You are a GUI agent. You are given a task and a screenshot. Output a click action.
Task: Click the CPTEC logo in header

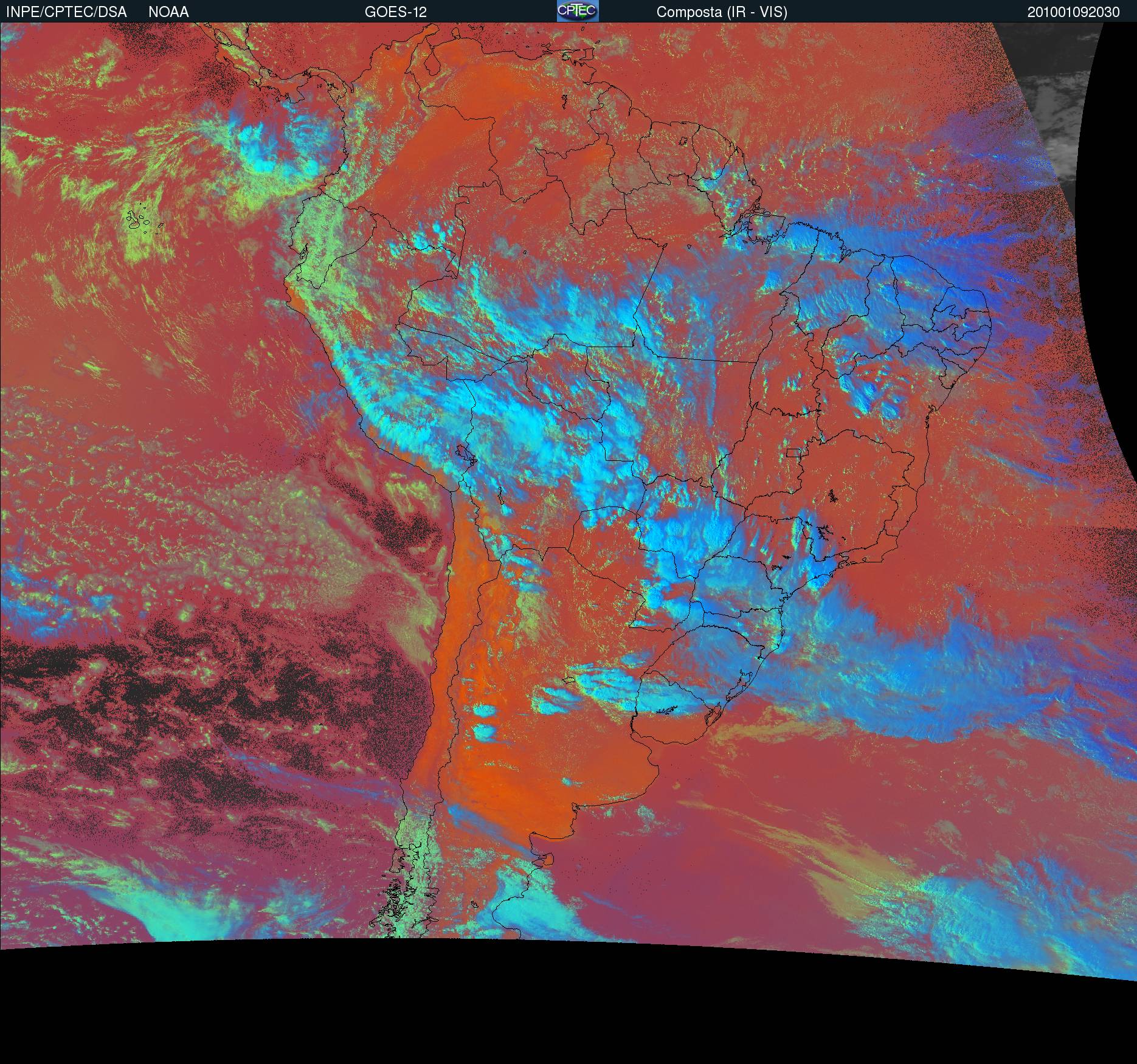[577, 11]
